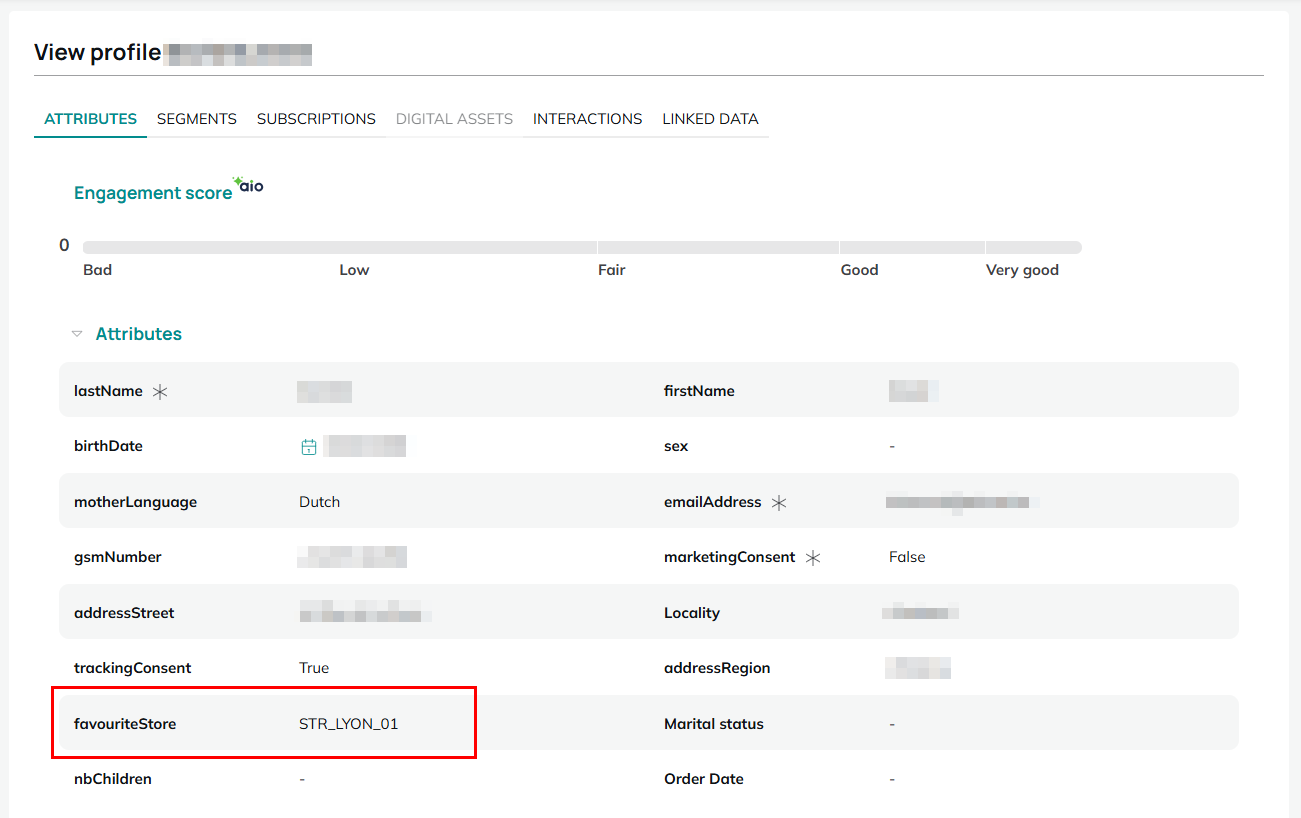Click the Marital status label

pos(714,724)
